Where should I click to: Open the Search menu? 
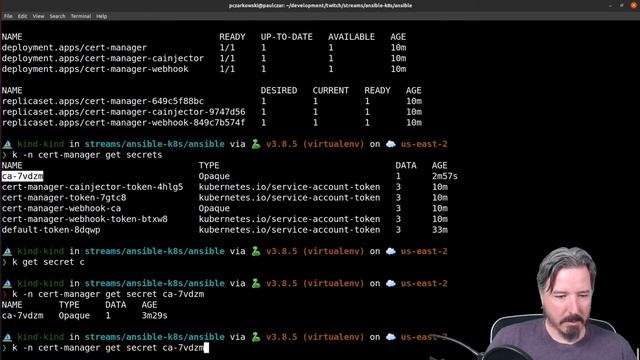click(57, 16)
